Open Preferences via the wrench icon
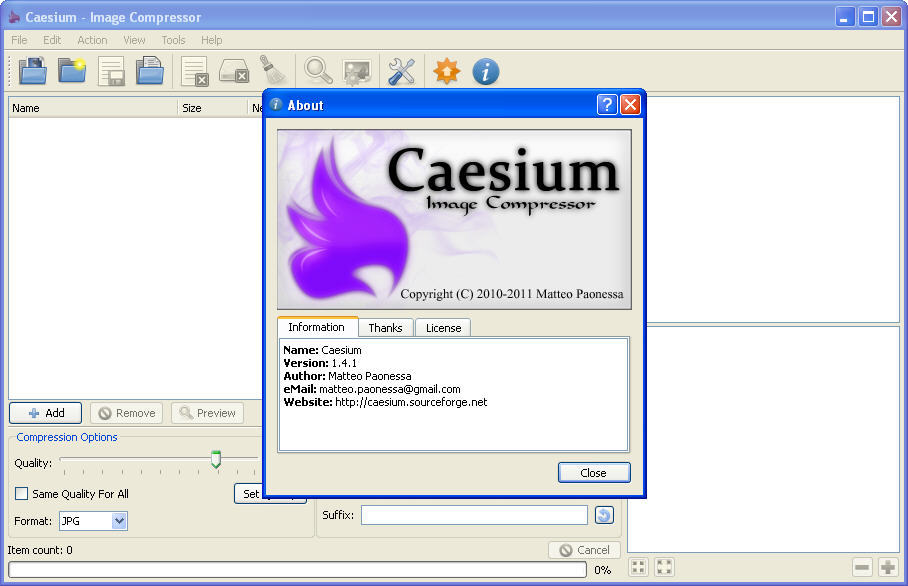This screenshot has height=586, width=908. tap(401, 71)
